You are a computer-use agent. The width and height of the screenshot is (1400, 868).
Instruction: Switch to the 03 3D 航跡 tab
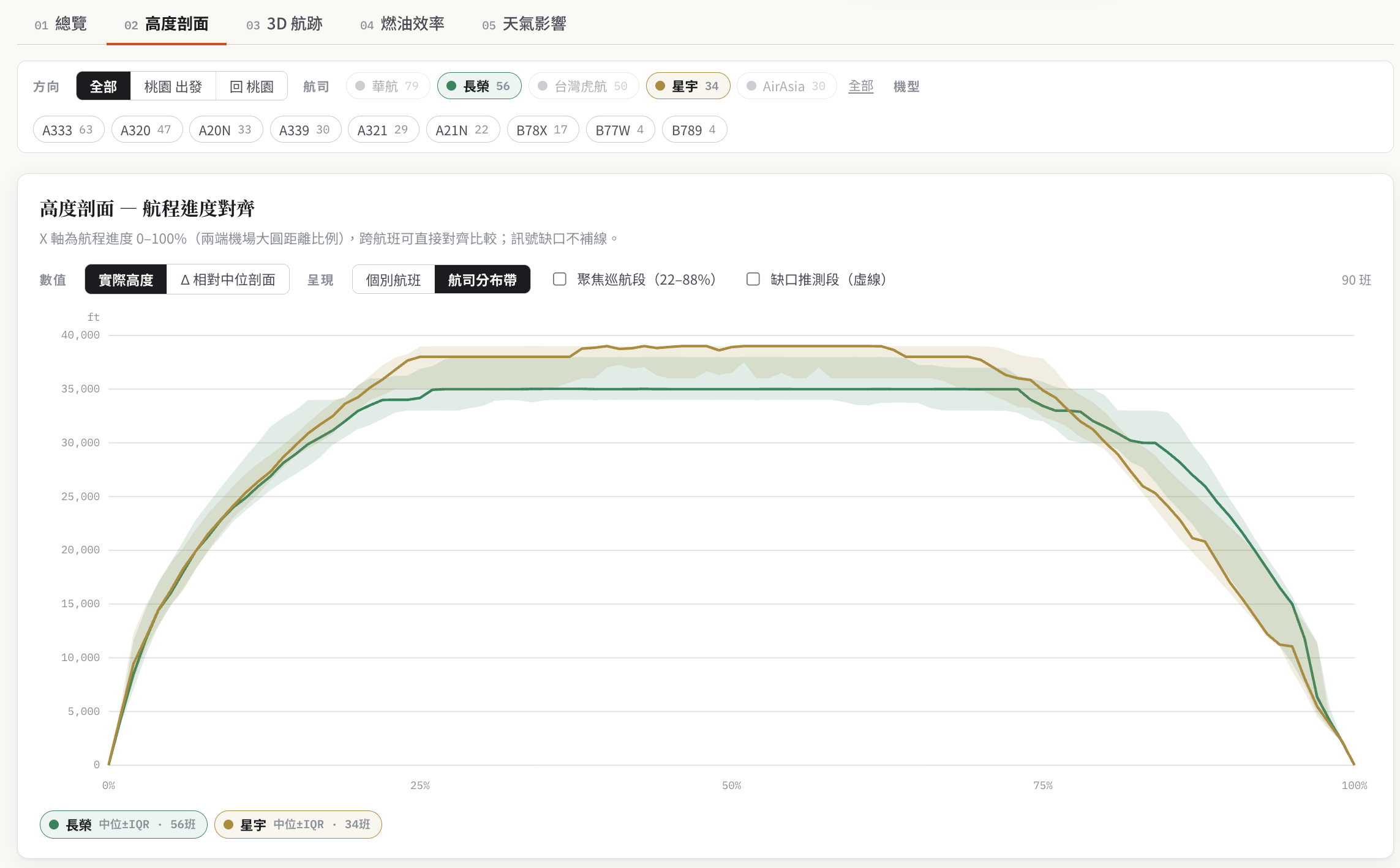(x=284, y=24)
